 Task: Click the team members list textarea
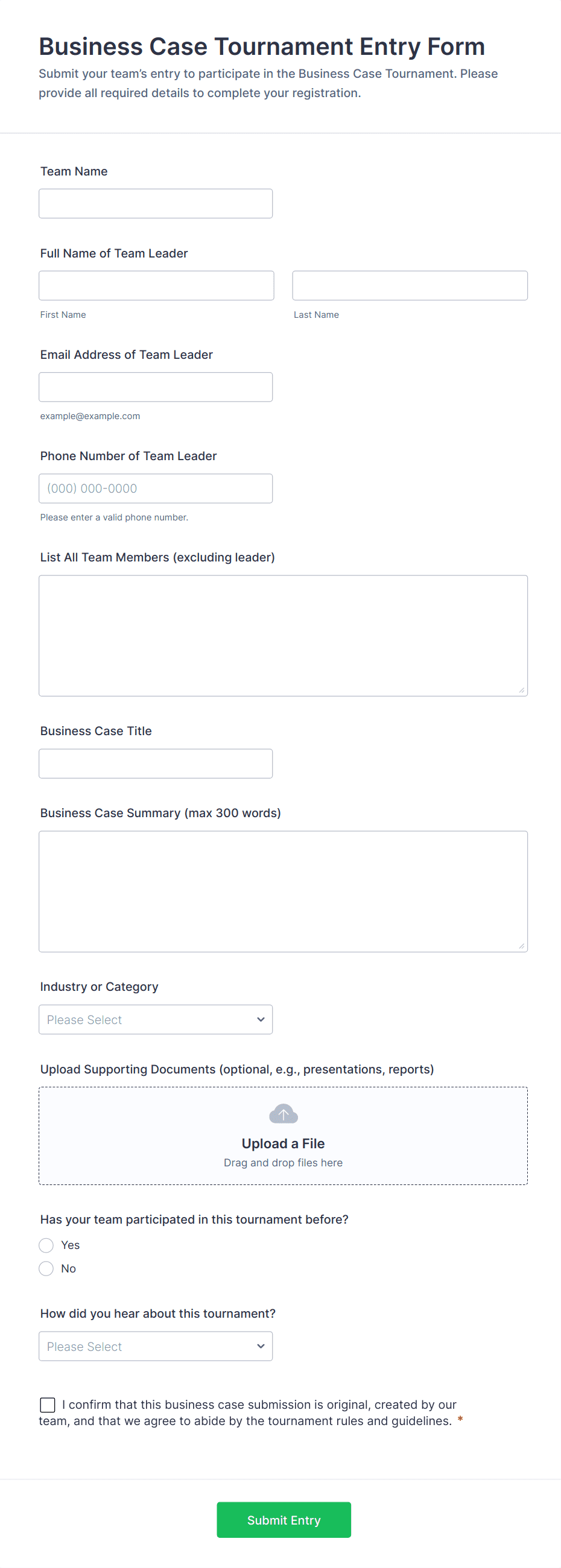click(283, 636)
